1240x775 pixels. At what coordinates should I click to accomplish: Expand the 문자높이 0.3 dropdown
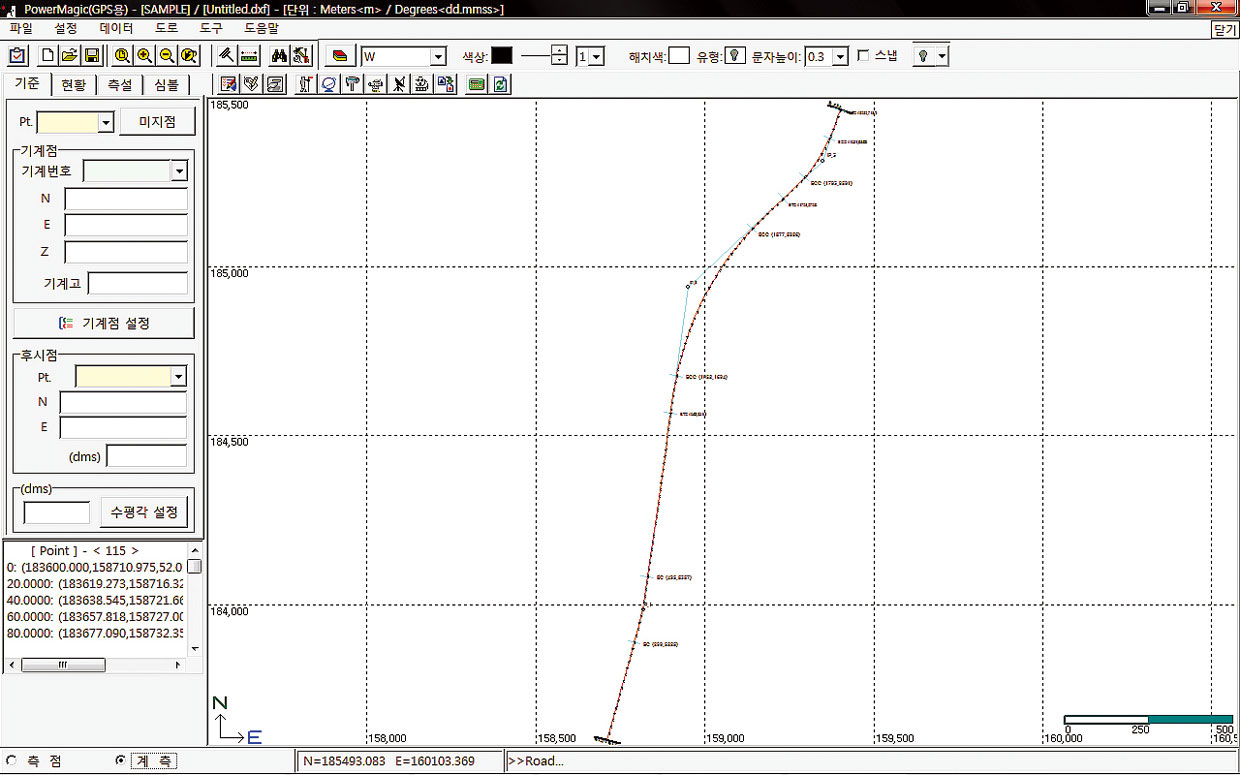[x=840, y=57]
